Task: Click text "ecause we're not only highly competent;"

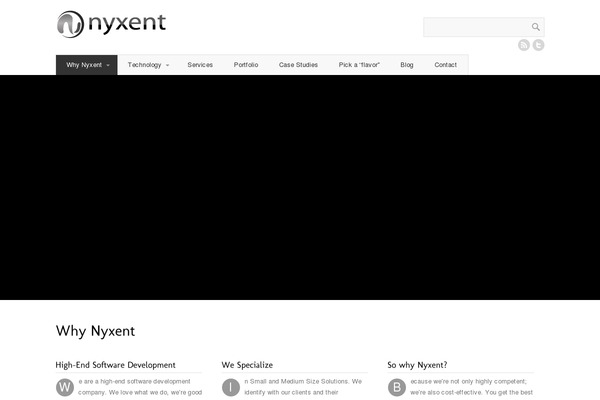Action: point(469,381)
